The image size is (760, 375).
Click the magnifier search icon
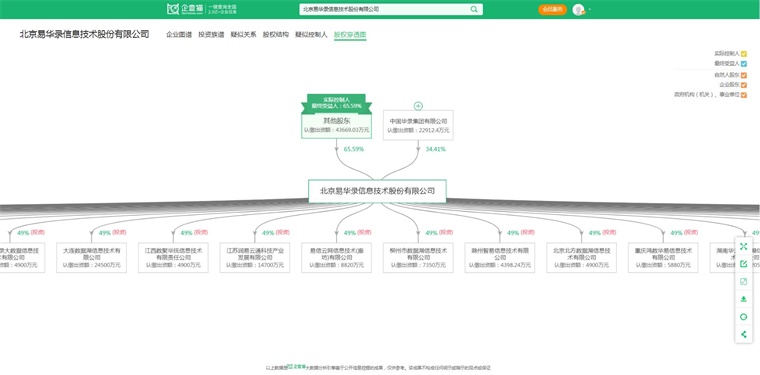(474, 9)
